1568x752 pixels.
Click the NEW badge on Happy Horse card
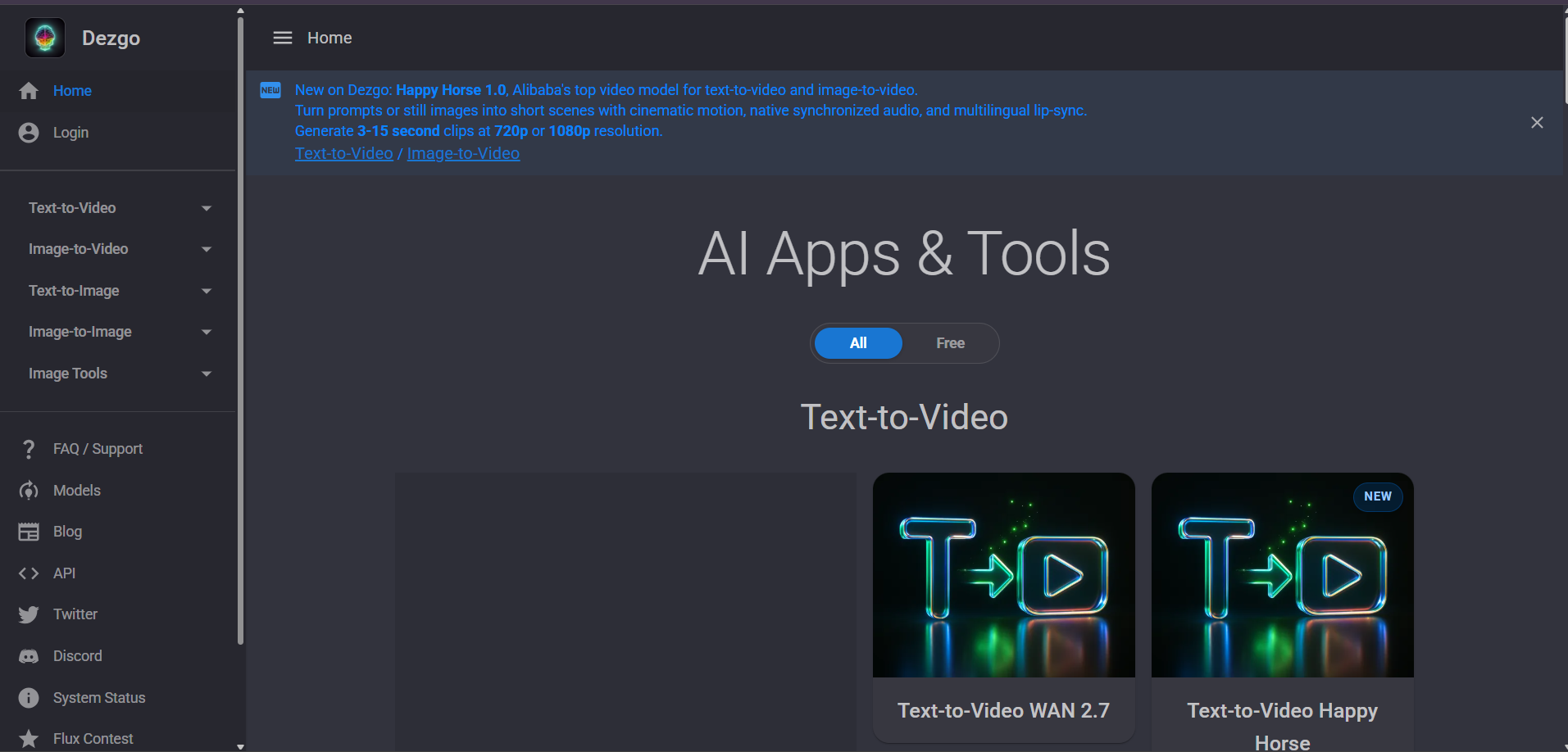[1378, 496]
